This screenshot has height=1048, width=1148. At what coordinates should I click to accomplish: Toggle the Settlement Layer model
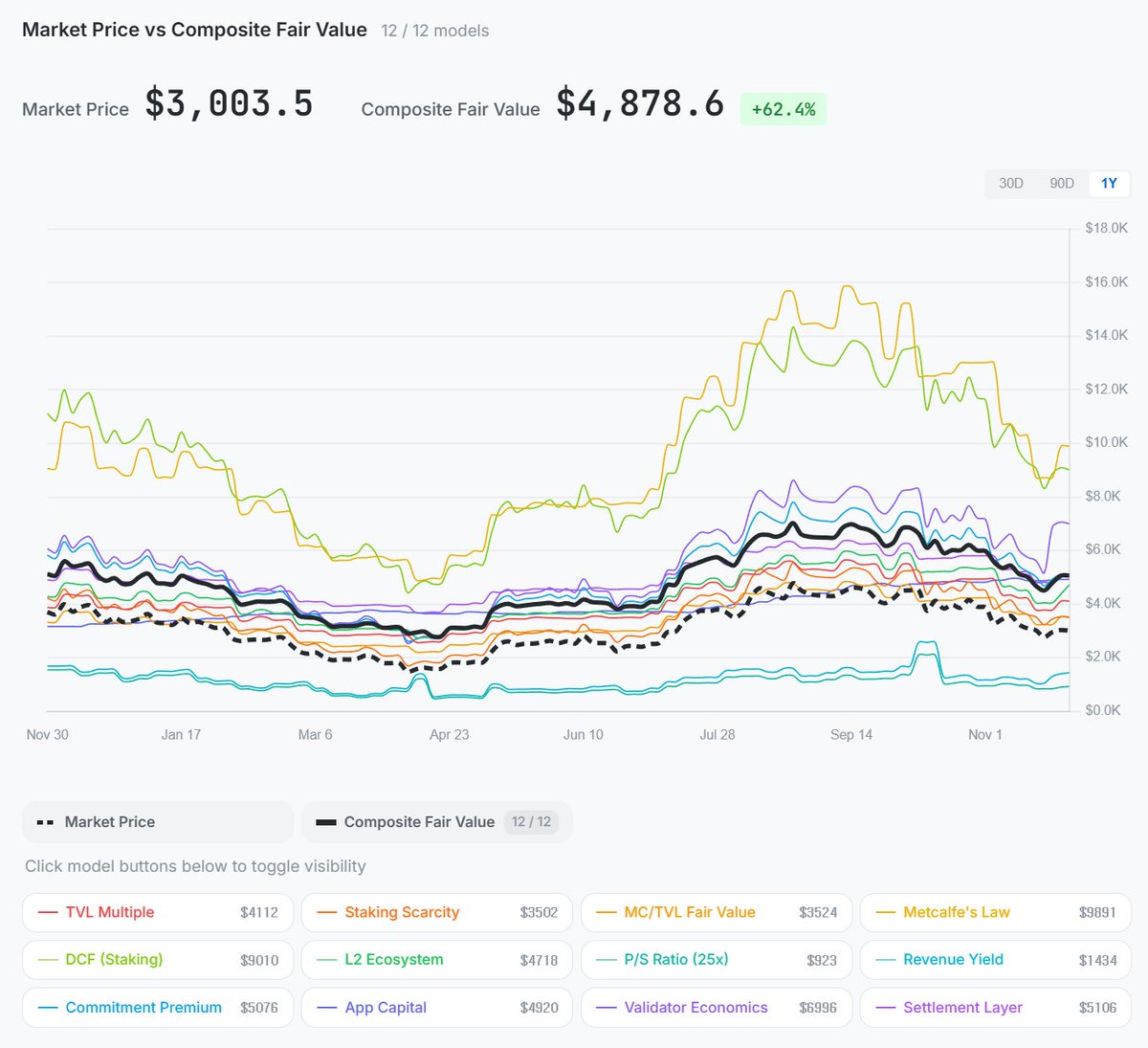pyautogui.click(x=995, y=1008)
